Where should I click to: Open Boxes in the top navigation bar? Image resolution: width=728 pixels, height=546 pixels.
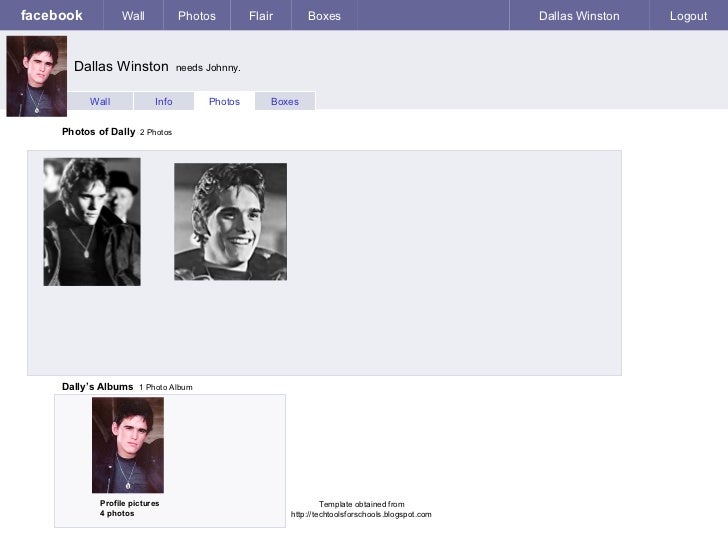324,16
